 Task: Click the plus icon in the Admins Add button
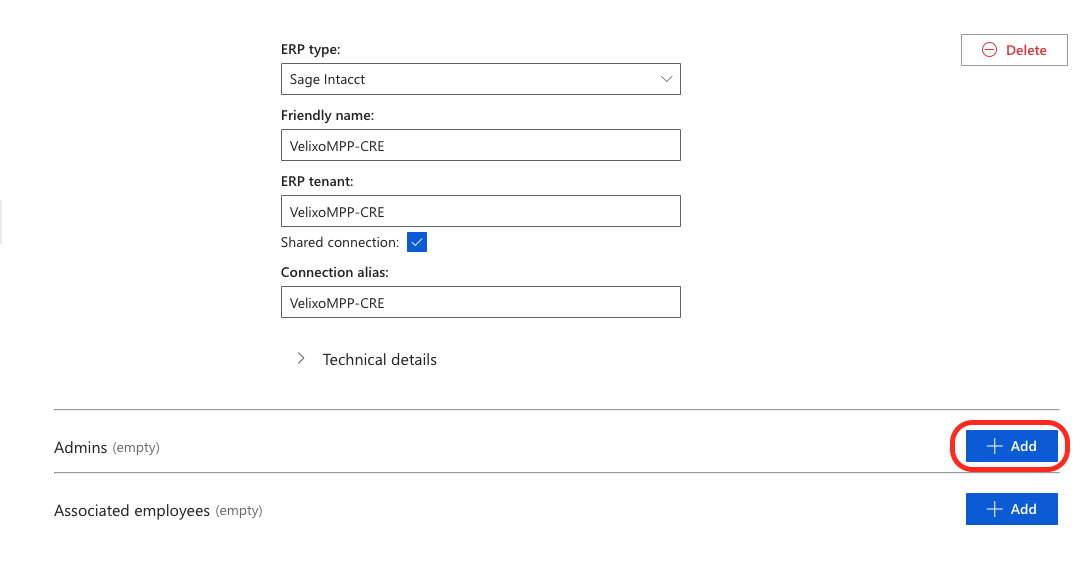click(994, 446)
